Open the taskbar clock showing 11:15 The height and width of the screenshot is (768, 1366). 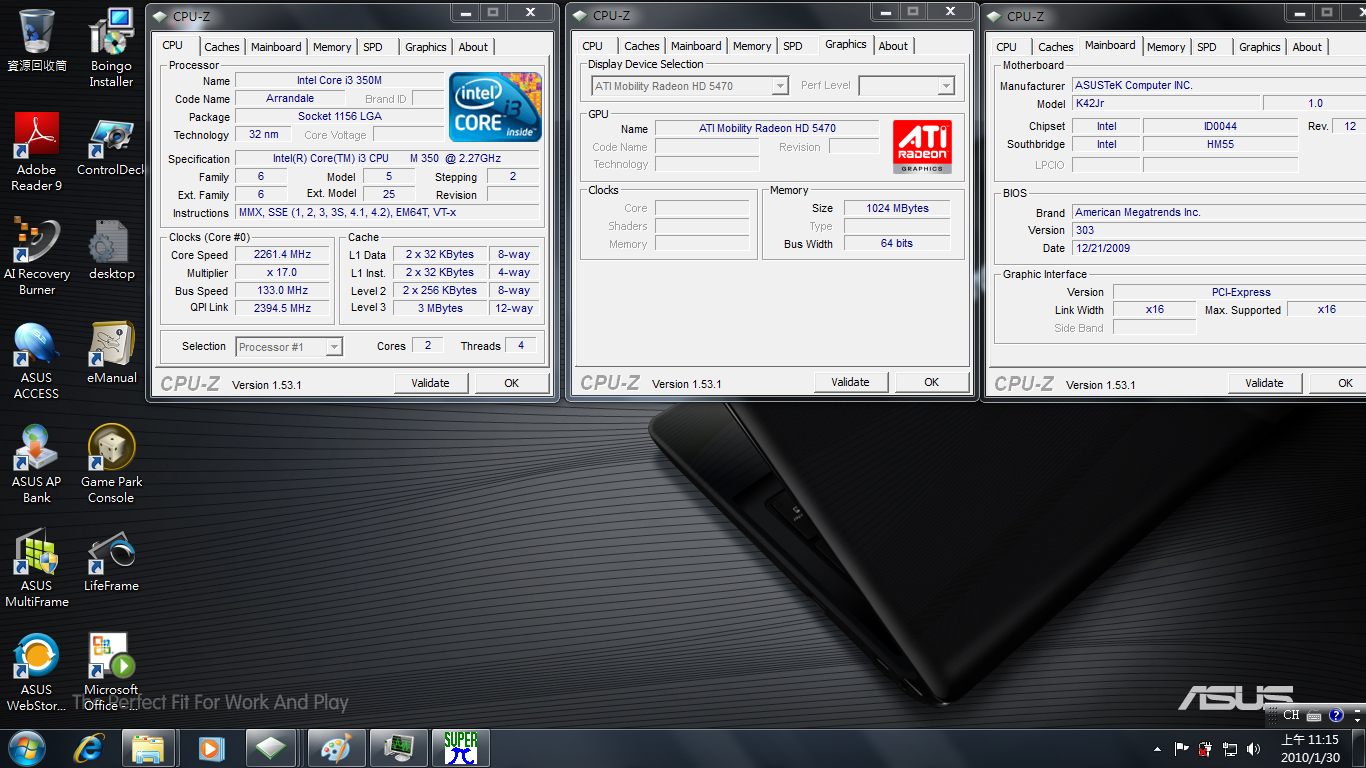pos(1309,748)
